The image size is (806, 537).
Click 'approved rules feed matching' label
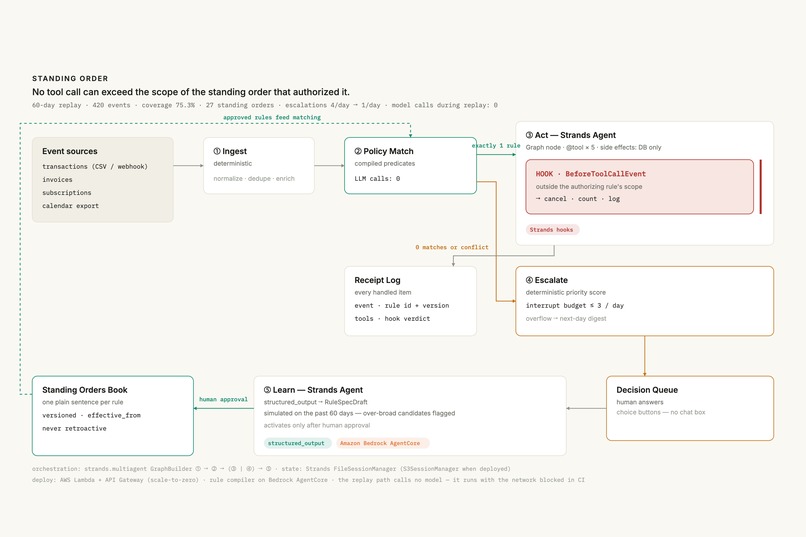click(x=272, y=117)
